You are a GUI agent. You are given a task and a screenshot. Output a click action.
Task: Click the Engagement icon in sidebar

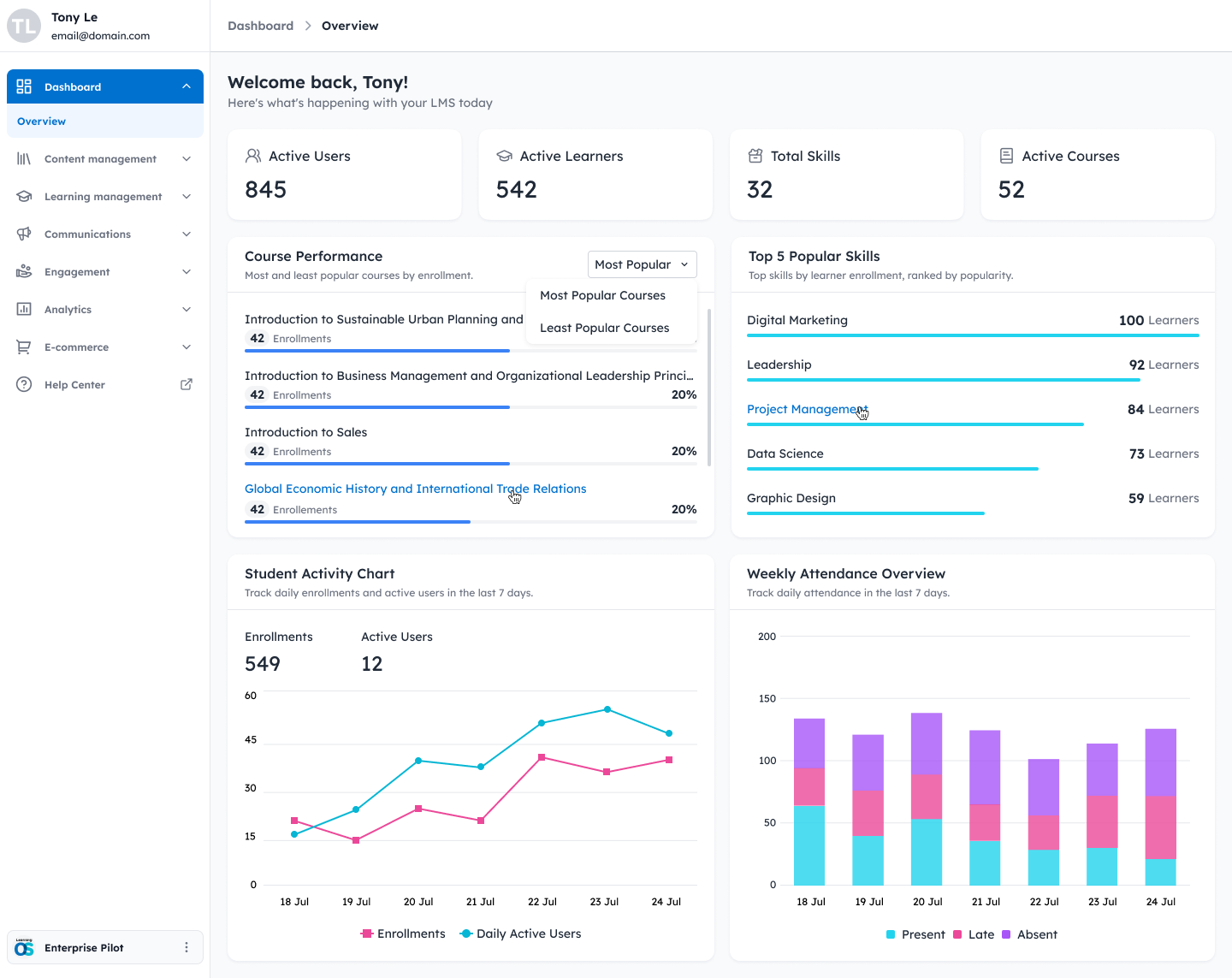point(24,272)
